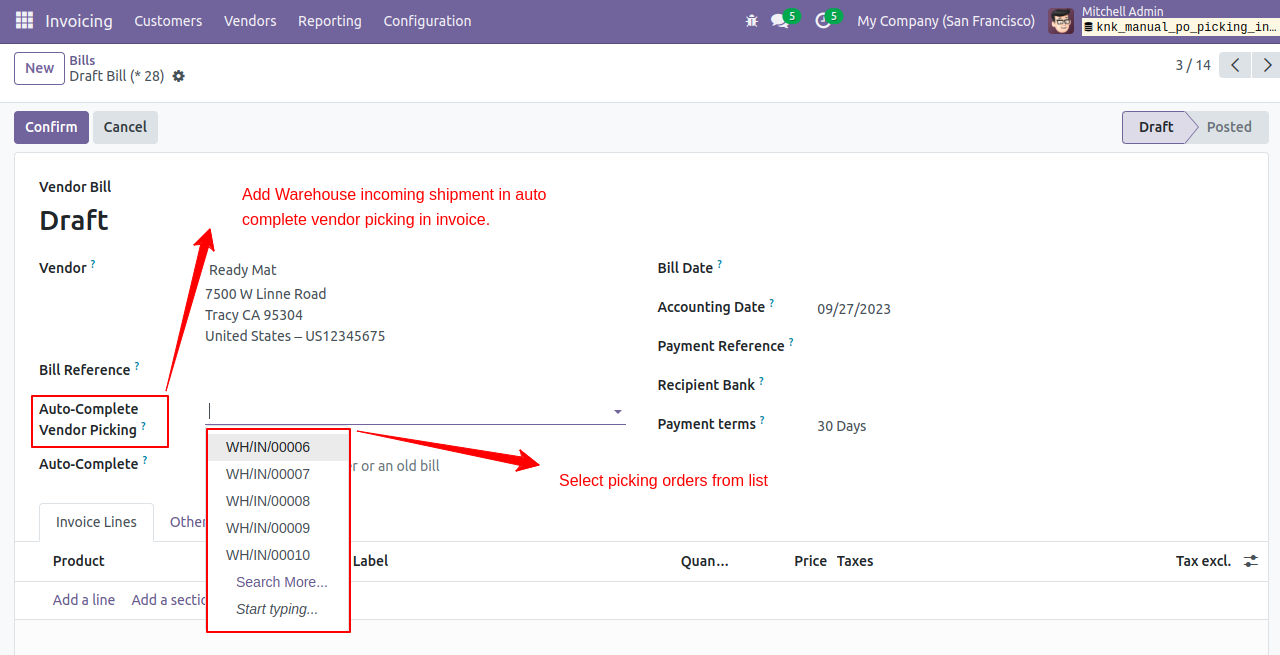
Task: Switch to the Invoice Lines tab
Action: [x=96, y=522]
